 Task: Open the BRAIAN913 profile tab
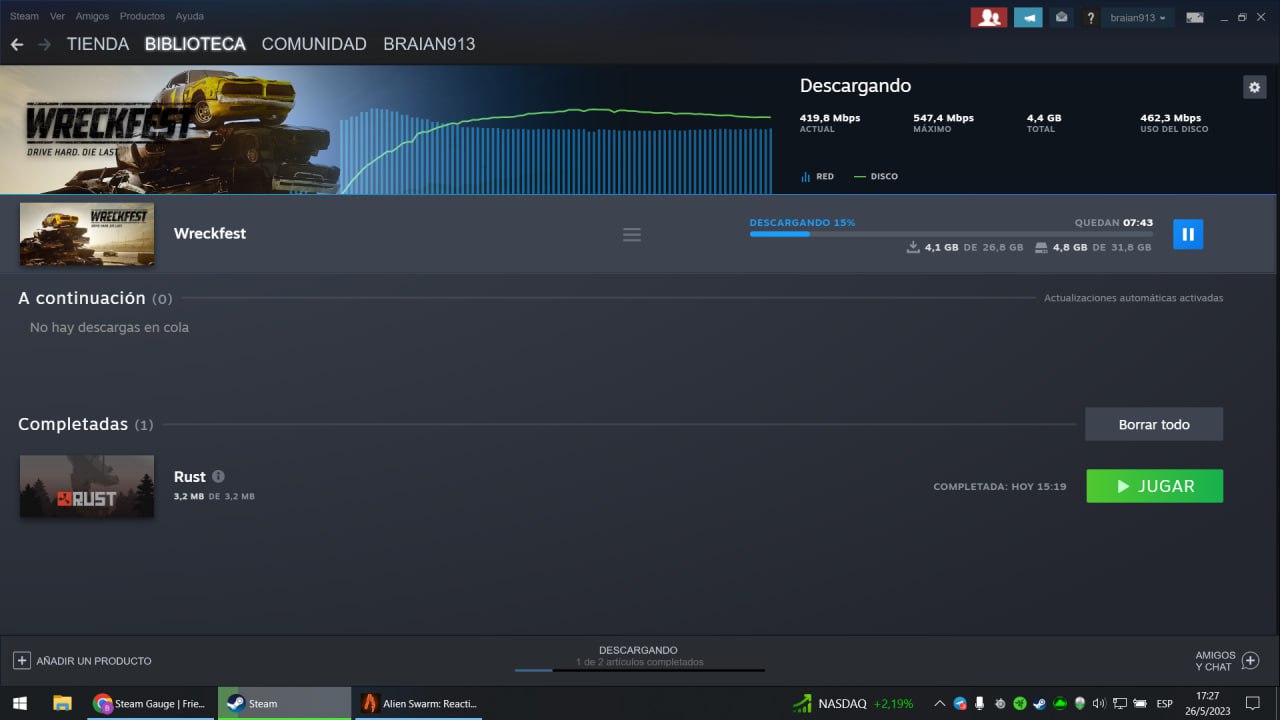[x=429, y=44]
